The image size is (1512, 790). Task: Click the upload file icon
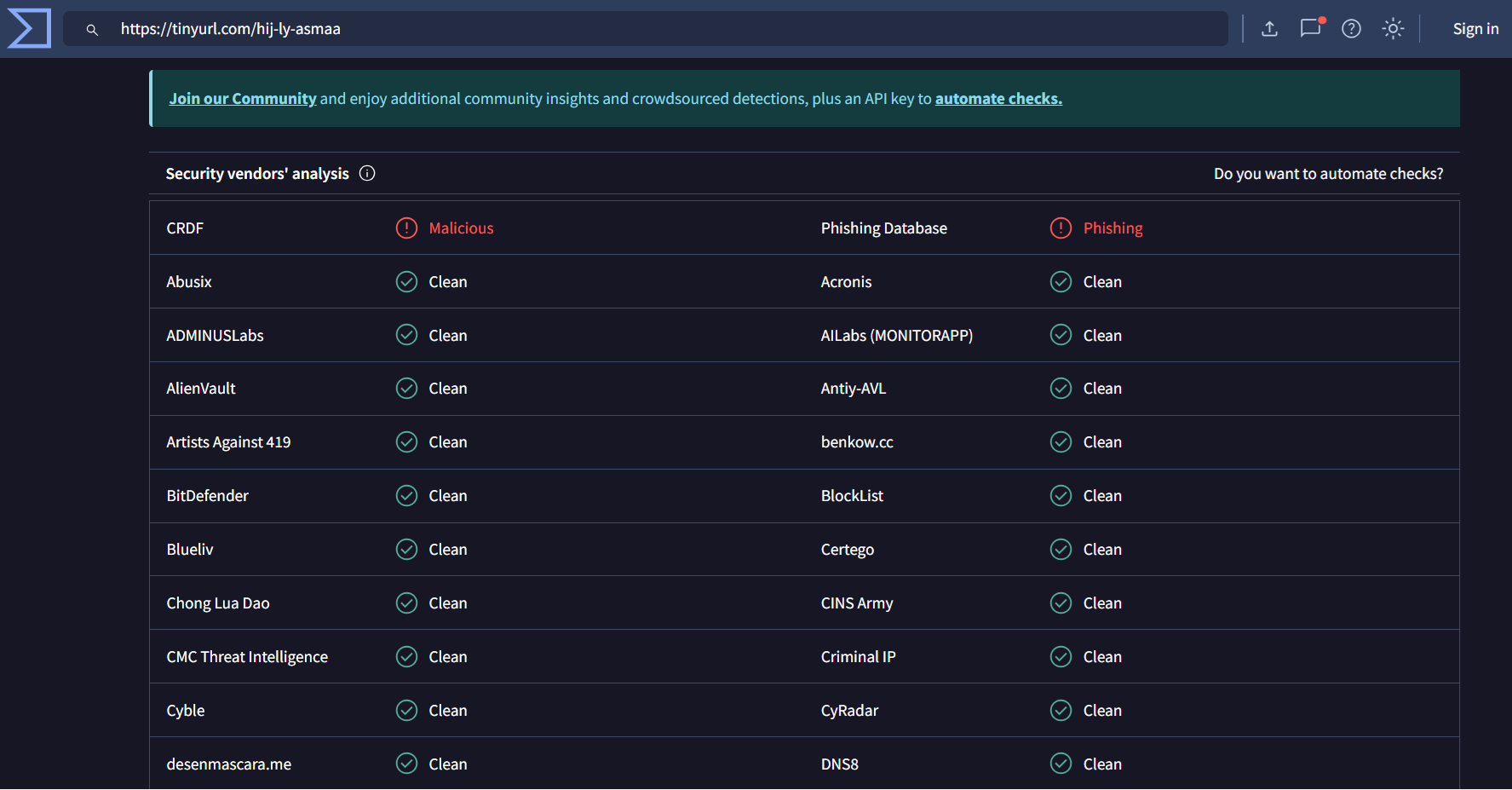click(x=1269, y=29)
